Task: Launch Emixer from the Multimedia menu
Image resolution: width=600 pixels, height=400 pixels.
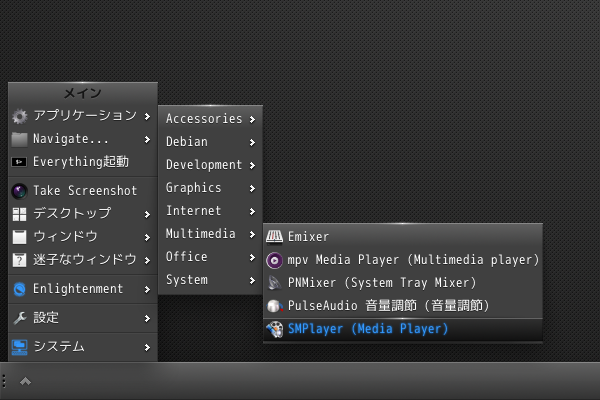Action: tap(403, 237)
